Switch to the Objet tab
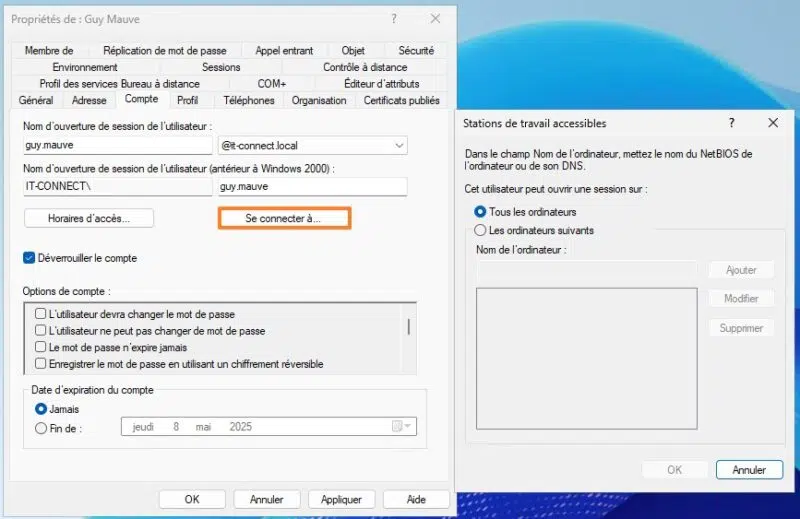 [x=353, y=51]
